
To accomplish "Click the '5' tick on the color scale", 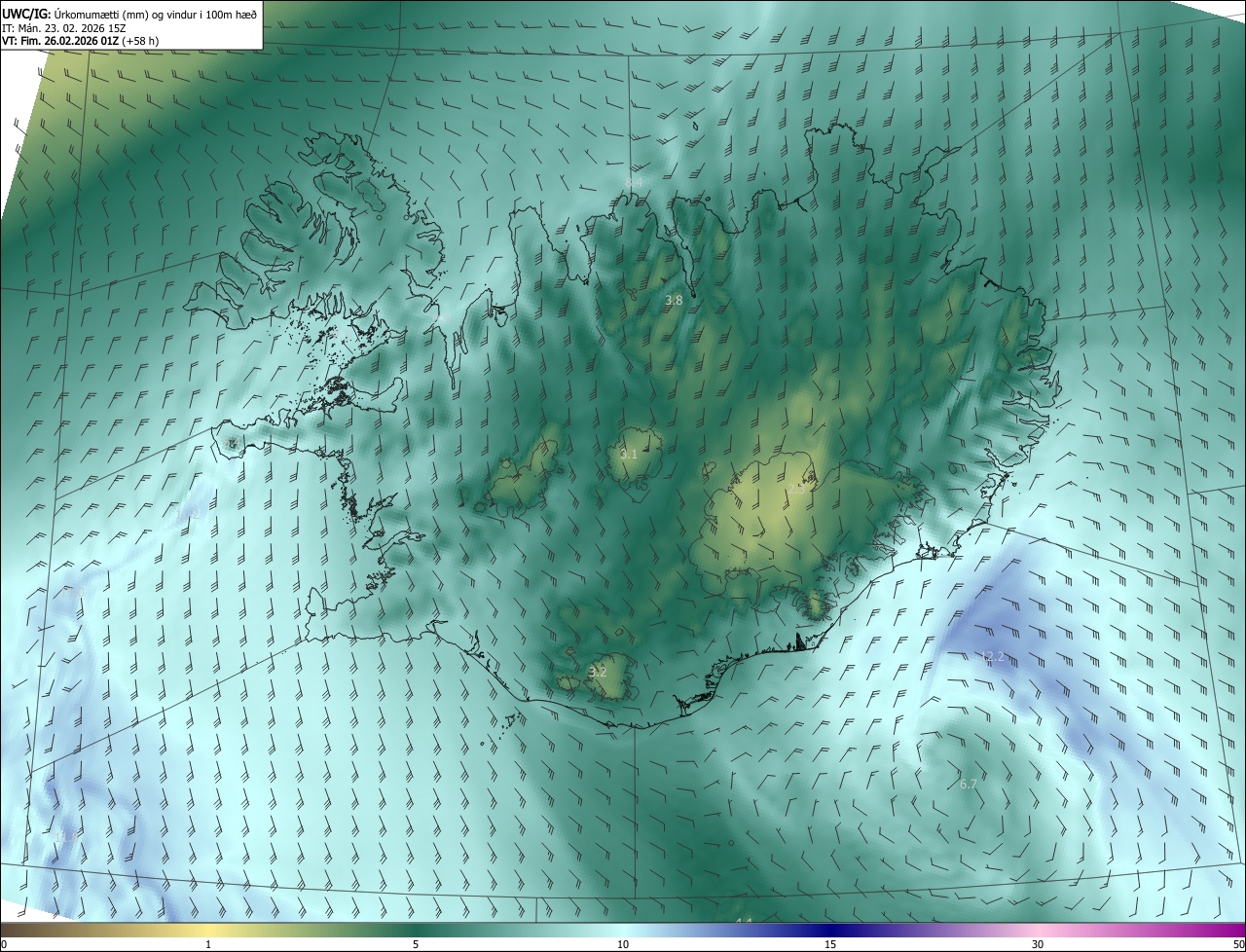I will click(x=416, y=944).
